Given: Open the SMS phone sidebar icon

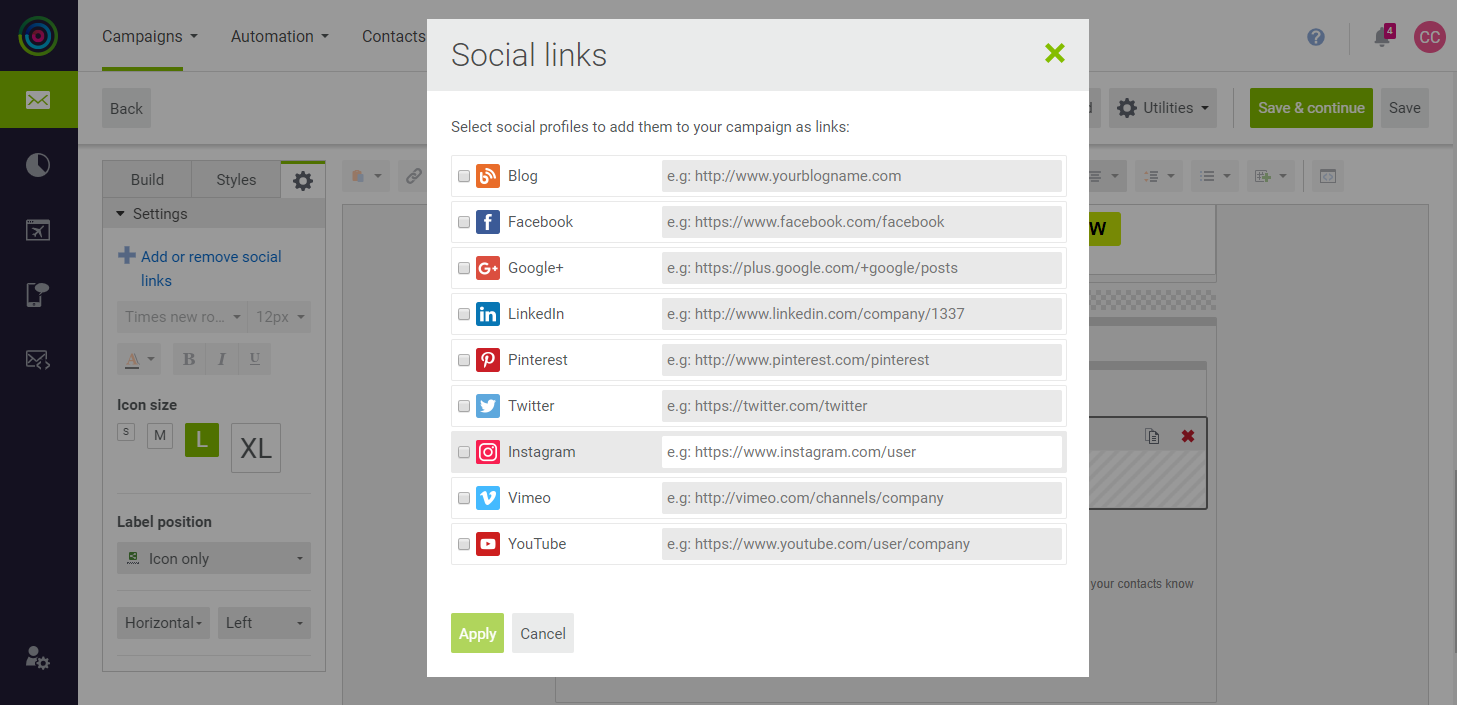Looking at the screenshot, I should coord(38,295).
